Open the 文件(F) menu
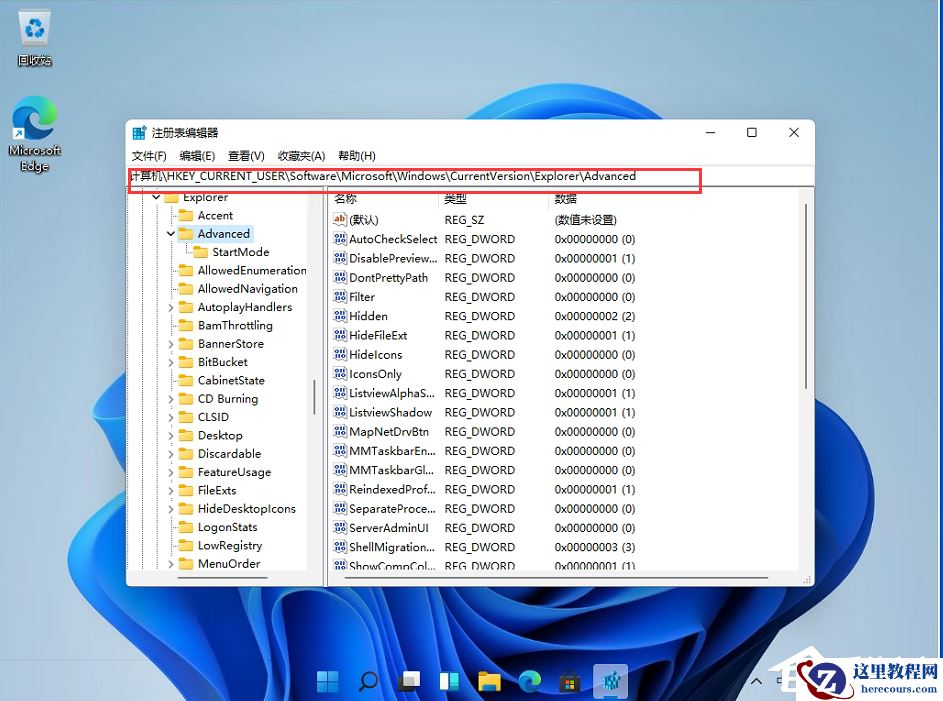 (148, 156)
